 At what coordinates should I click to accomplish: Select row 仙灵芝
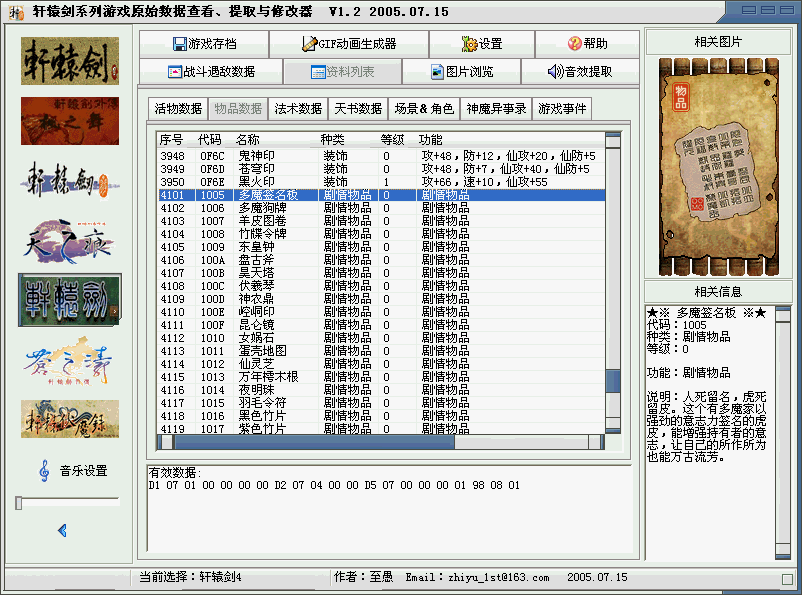381,364
